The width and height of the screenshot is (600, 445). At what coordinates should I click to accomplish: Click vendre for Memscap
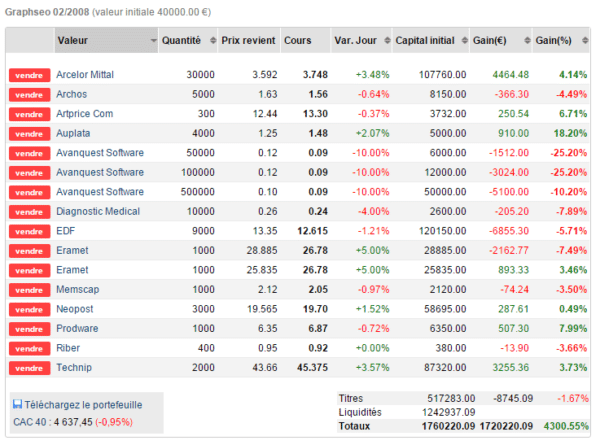pos(29,290)
